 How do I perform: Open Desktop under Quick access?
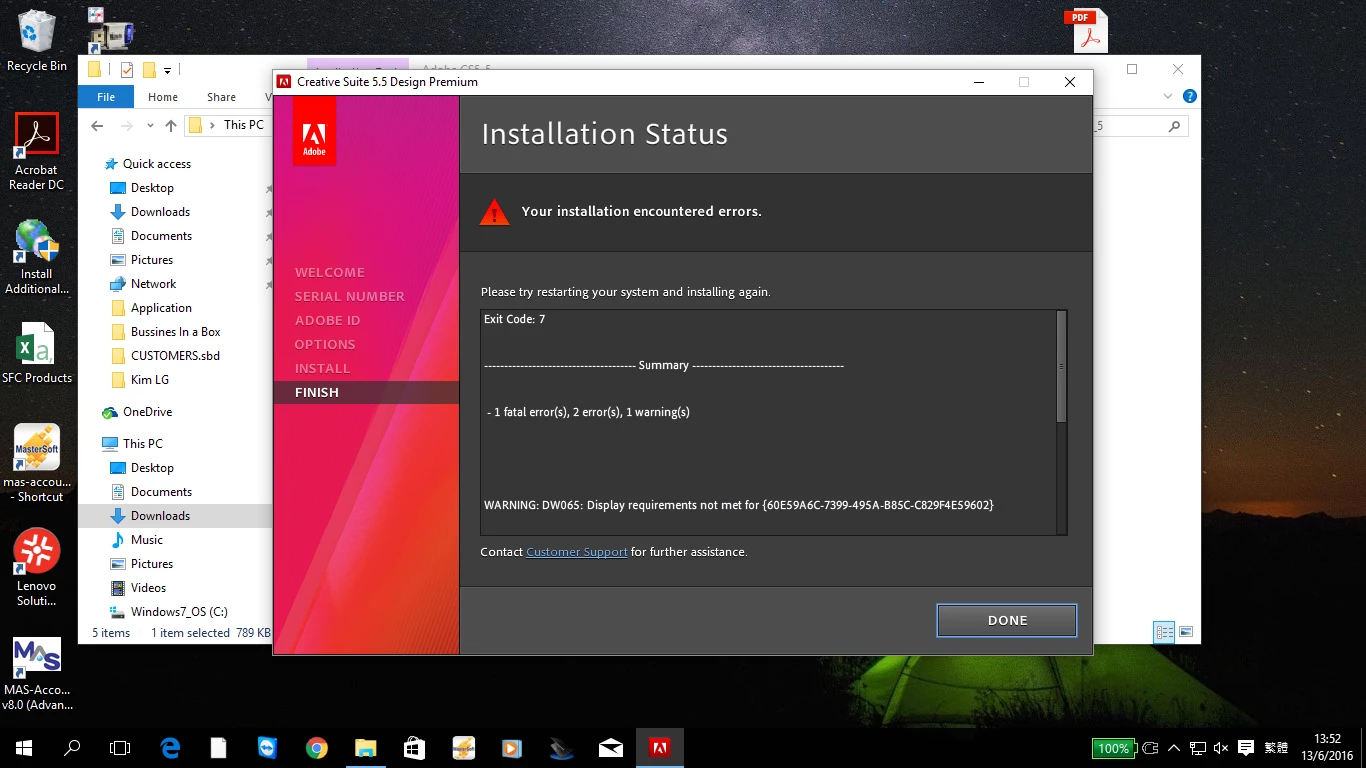152,188
